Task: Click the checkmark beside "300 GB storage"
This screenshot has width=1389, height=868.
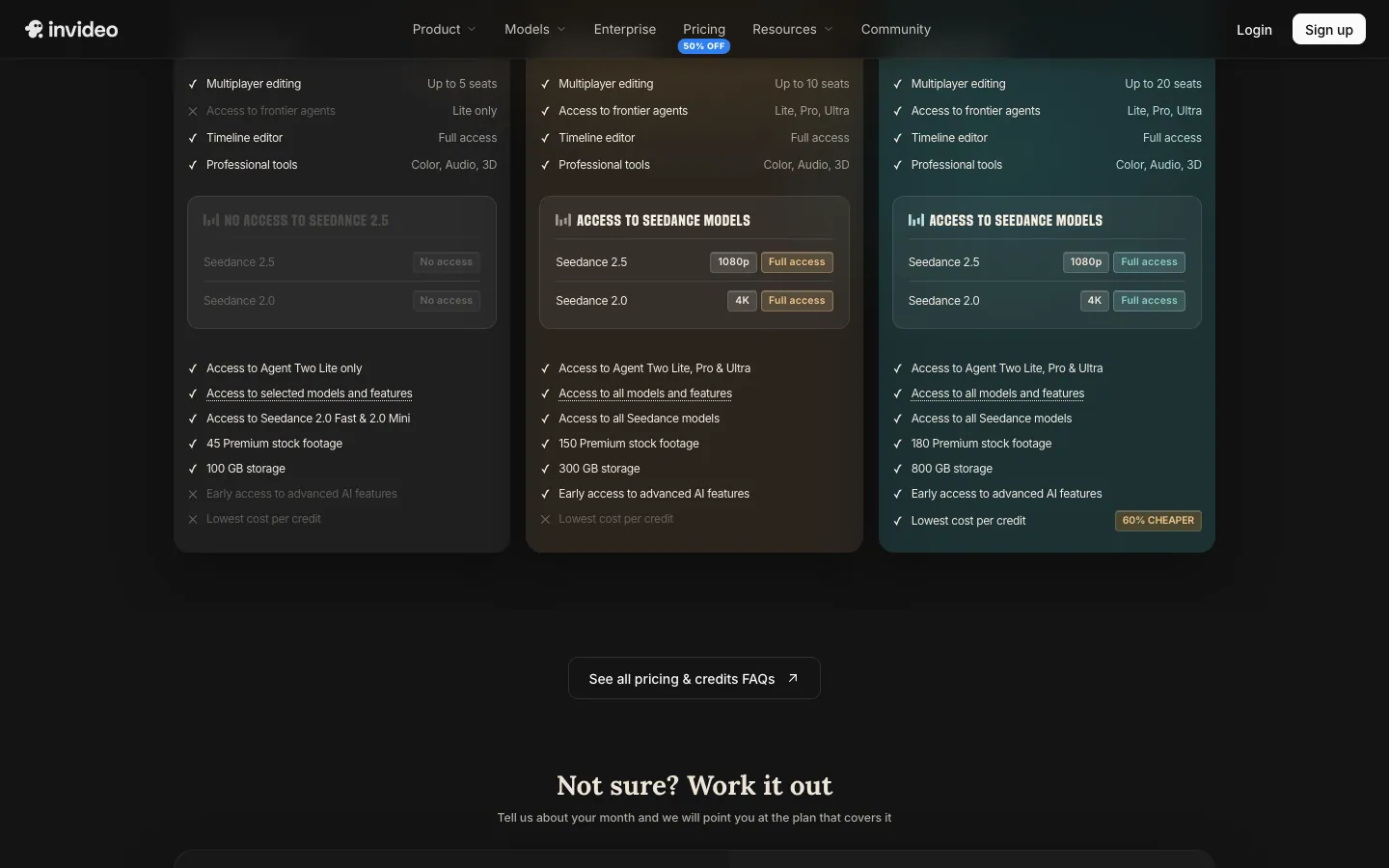Action: [x=545, y=469]
